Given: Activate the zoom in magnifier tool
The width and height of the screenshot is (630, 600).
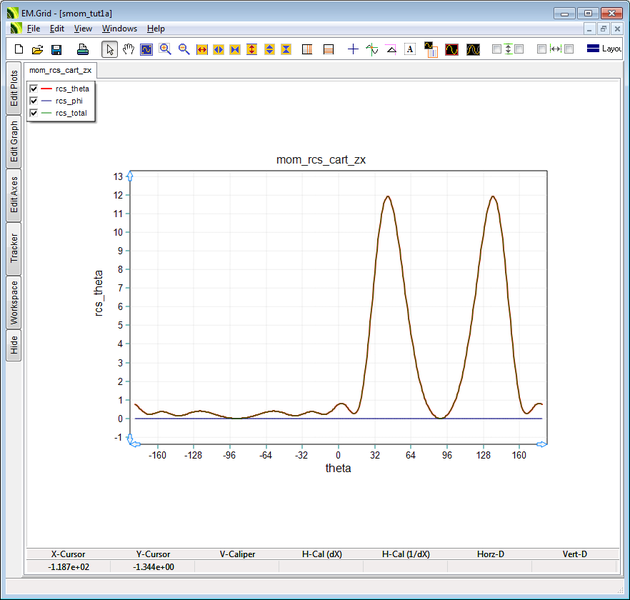Looking at the screenshot, I should point(165,49).
